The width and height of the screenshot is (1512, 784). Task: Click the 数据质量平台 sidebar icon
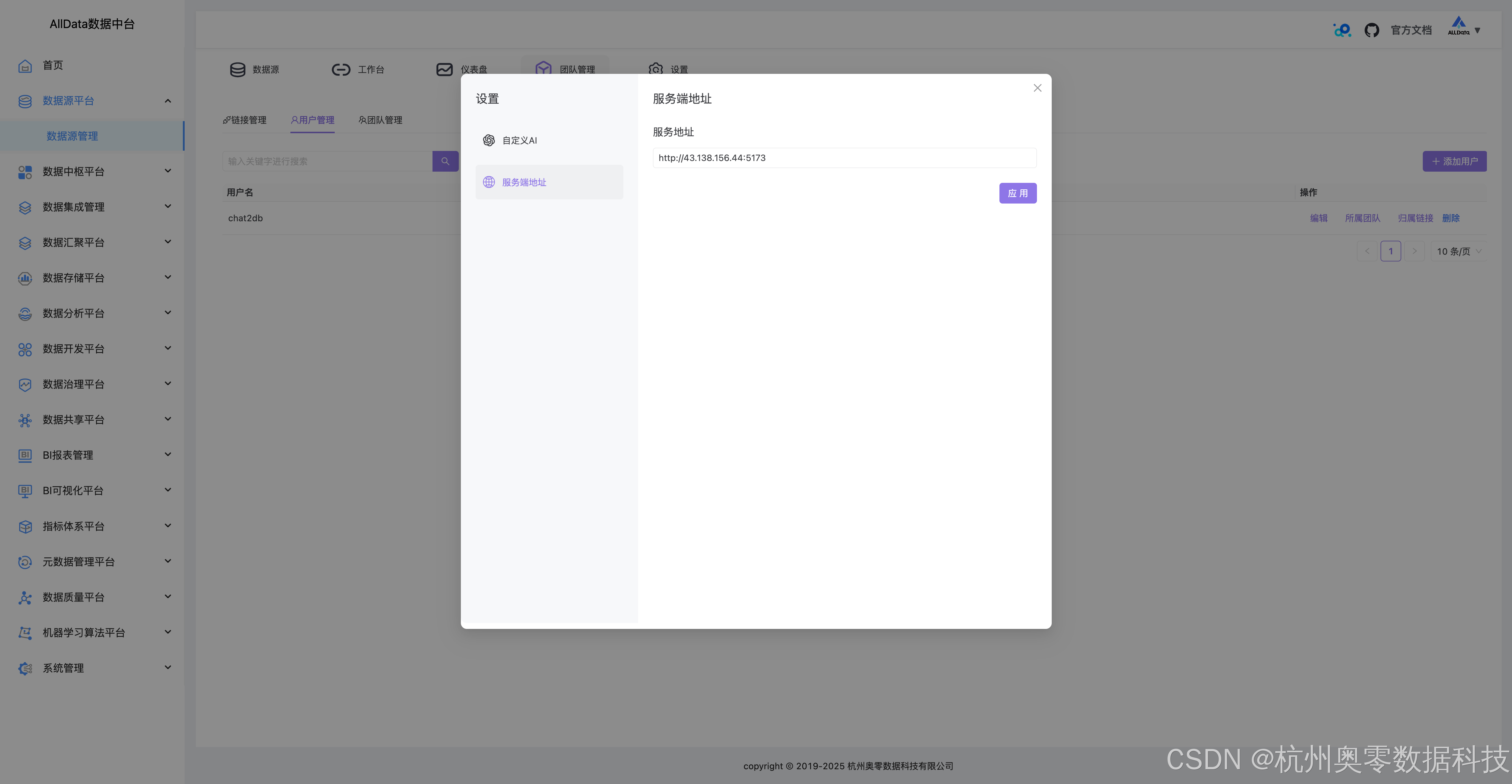[25, 597]
